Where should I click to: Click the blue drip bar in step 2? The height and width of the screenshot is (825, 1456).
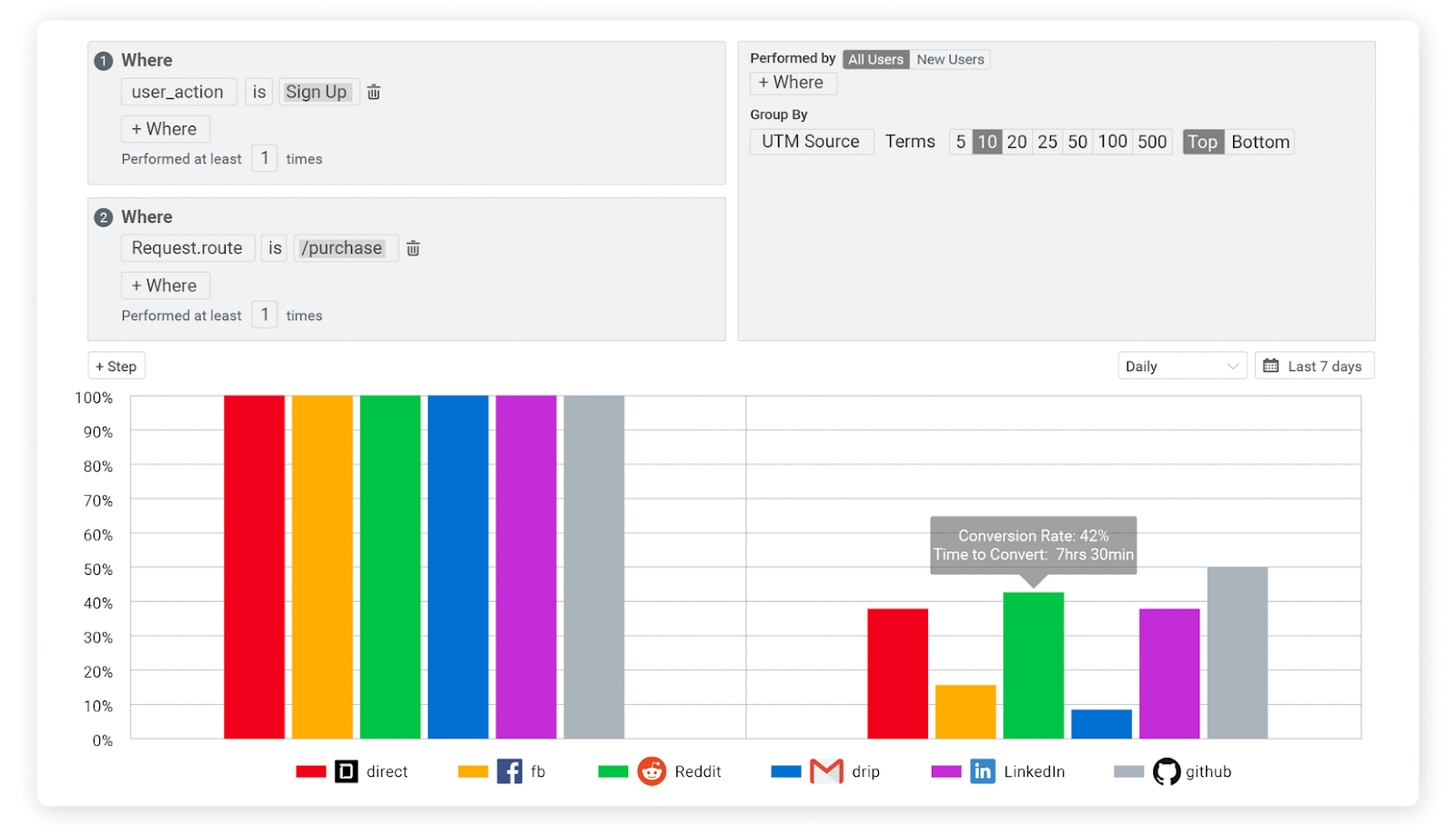click(1102, 724)
